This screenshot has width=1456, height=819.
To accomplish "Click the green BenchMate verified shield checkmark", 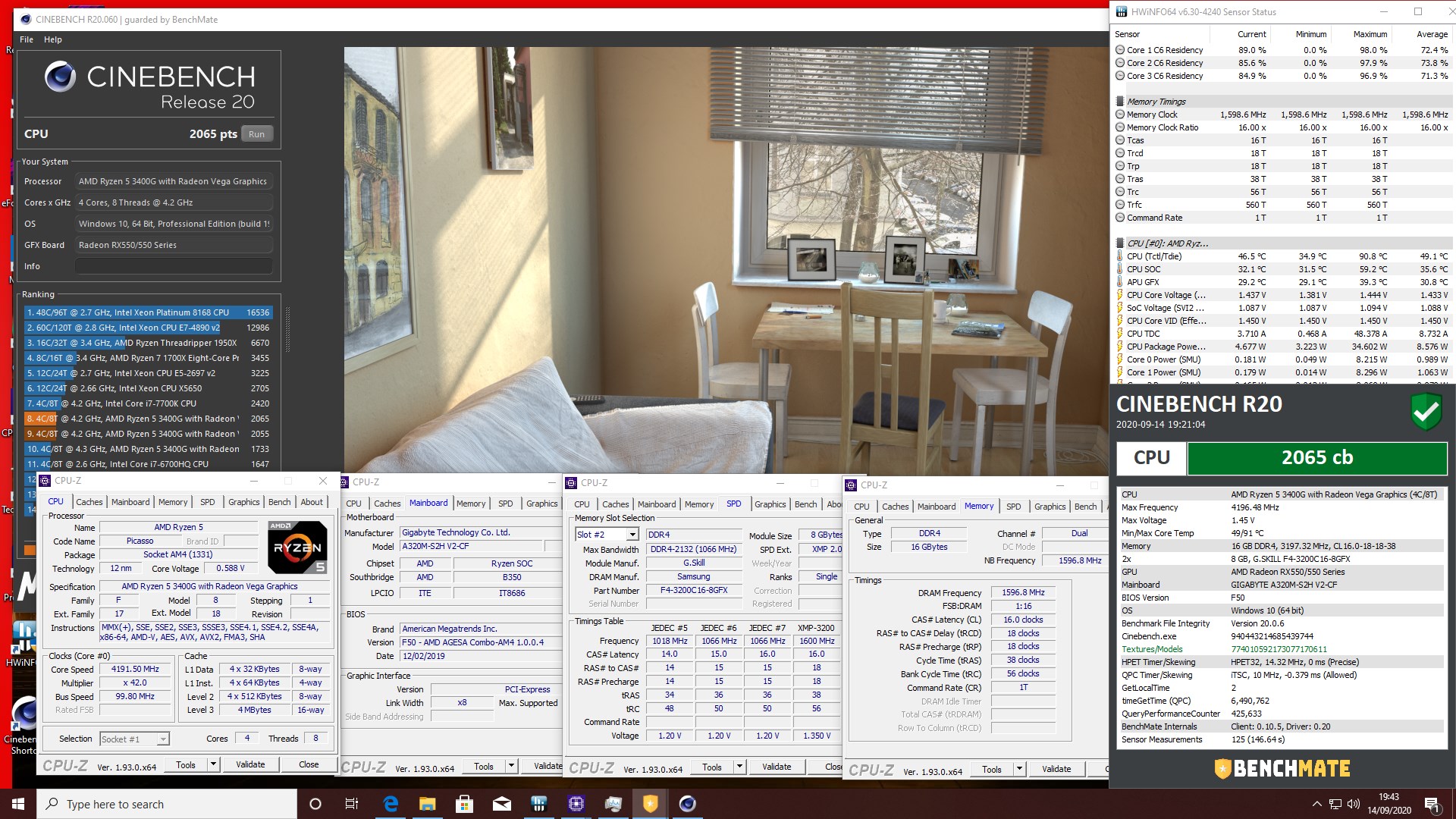I will click(x=1426, y=413).
